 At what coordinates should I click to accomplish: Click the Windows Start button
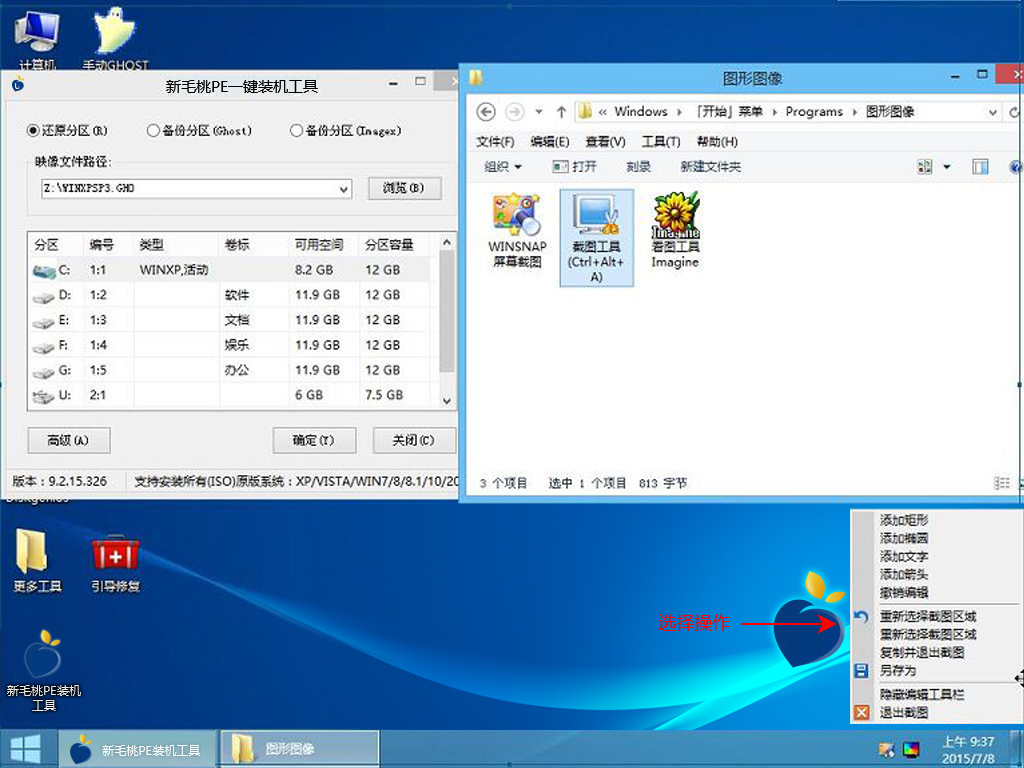26,749
